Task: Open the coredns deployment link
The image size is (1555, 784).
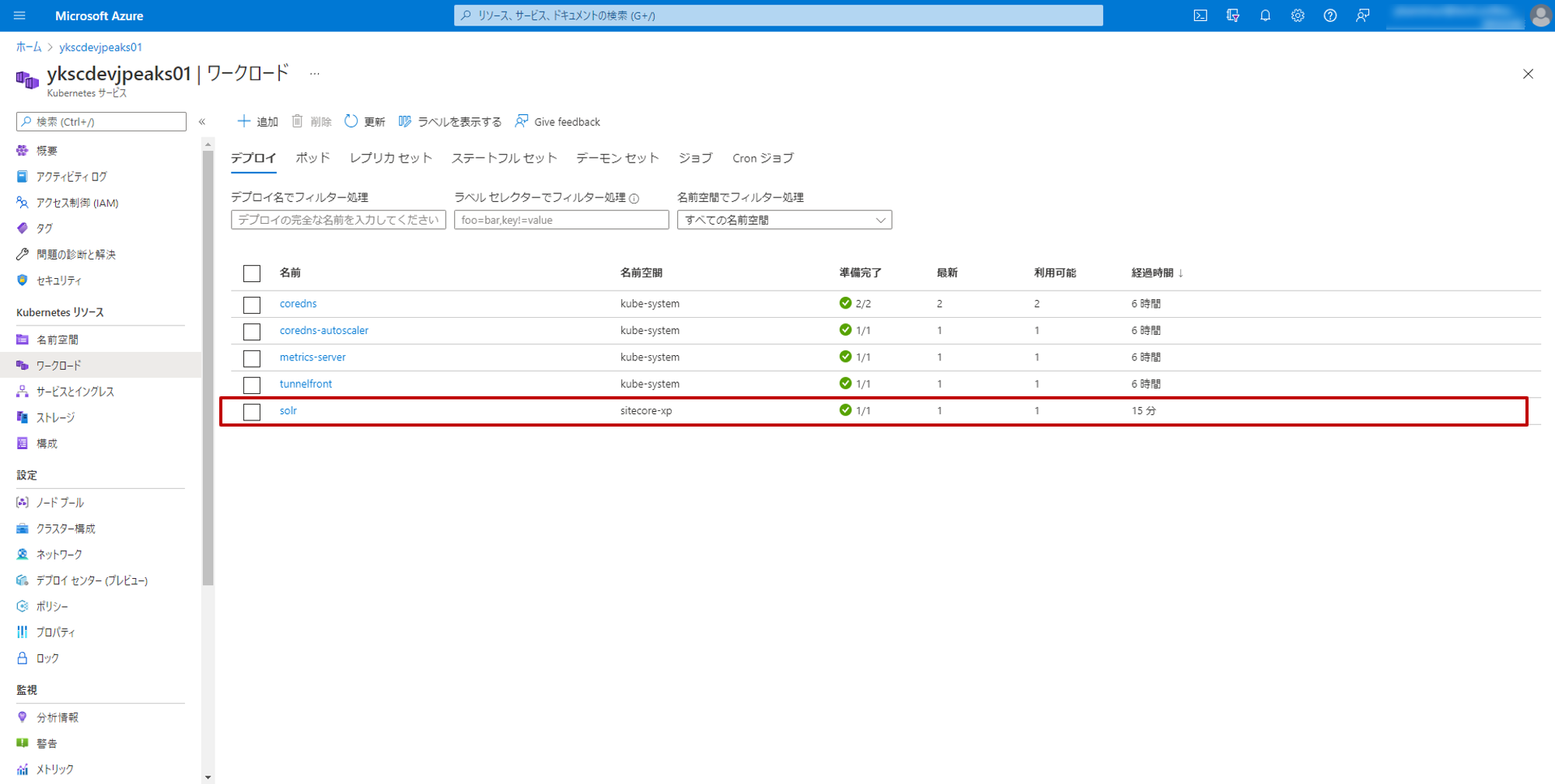Action: click(x=298, y=304)
